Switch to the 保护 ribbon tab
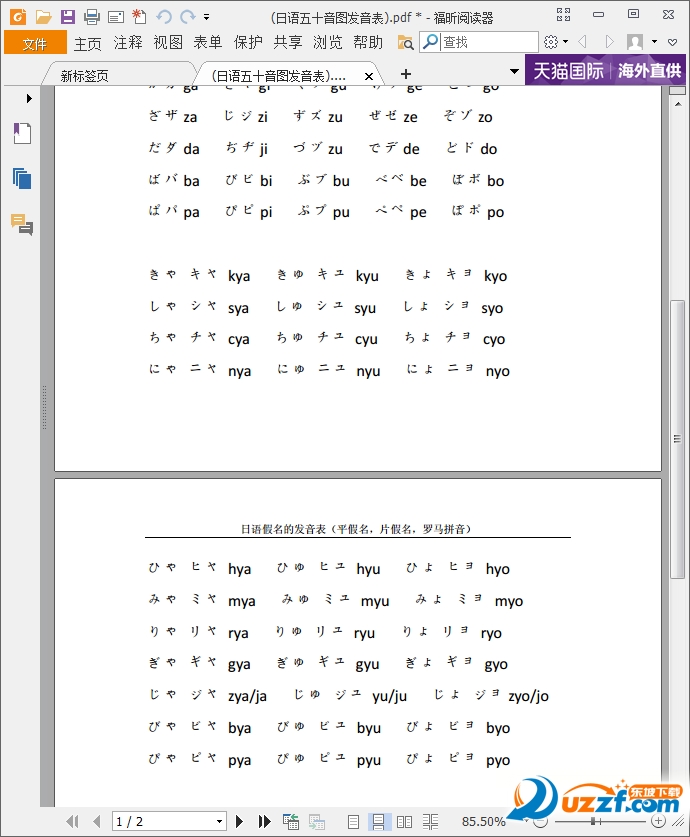The height and width of the screenshot is (837, 690). point(248,43)
